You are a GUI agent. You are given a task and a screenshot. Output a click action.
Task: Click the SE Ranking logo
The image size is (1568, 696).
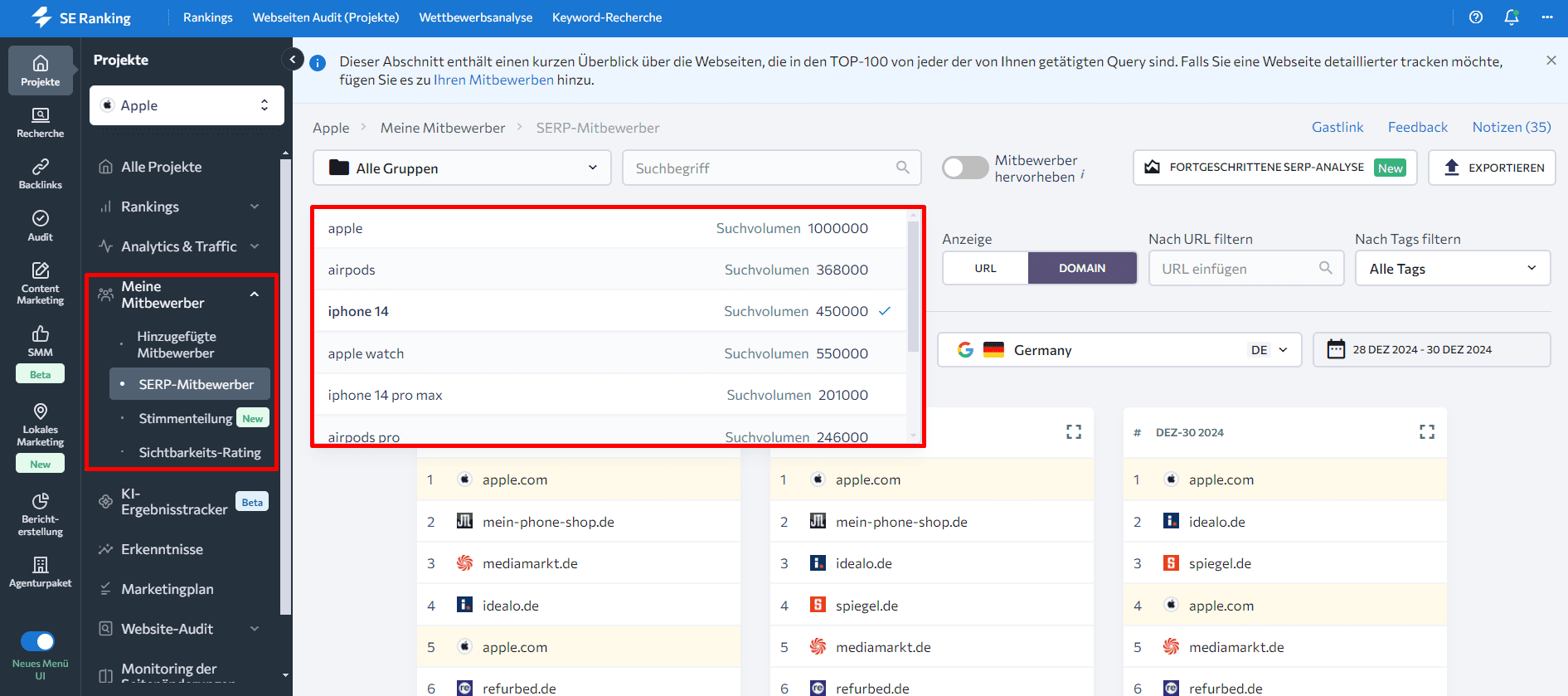click(81, 17)
